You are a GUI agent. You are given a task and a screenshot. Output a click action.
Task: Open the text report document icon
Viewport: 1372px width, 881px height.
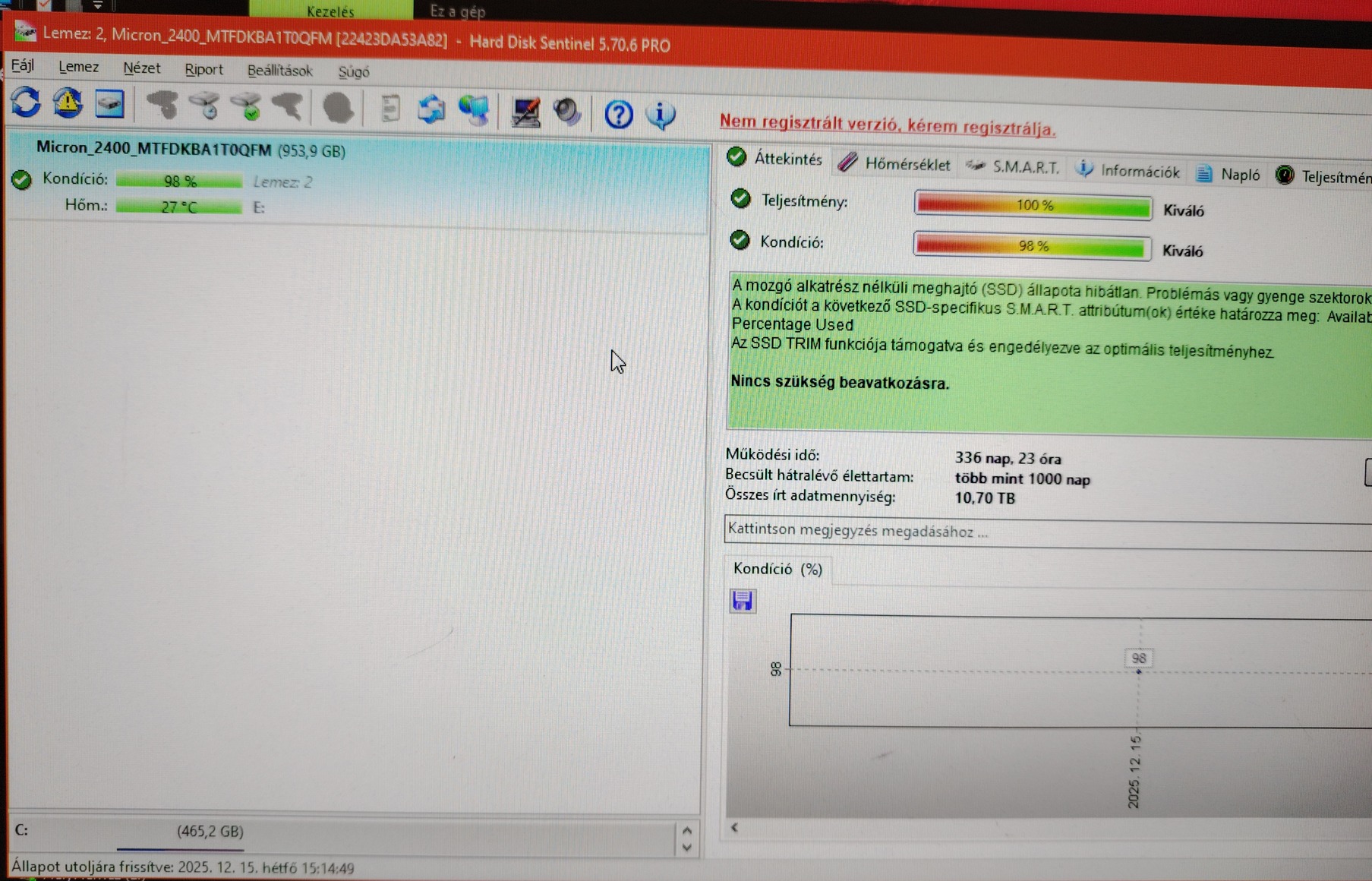pyautogui.click(x=390, y=109)
